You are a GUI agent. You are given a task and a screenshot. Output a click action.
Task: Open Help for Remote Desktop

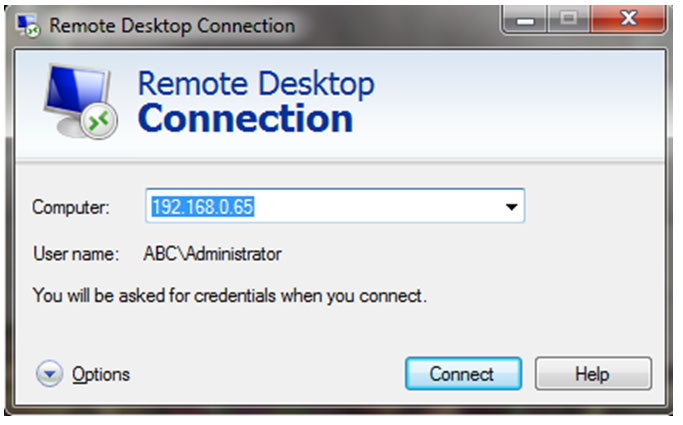click(x=593, y=374)
